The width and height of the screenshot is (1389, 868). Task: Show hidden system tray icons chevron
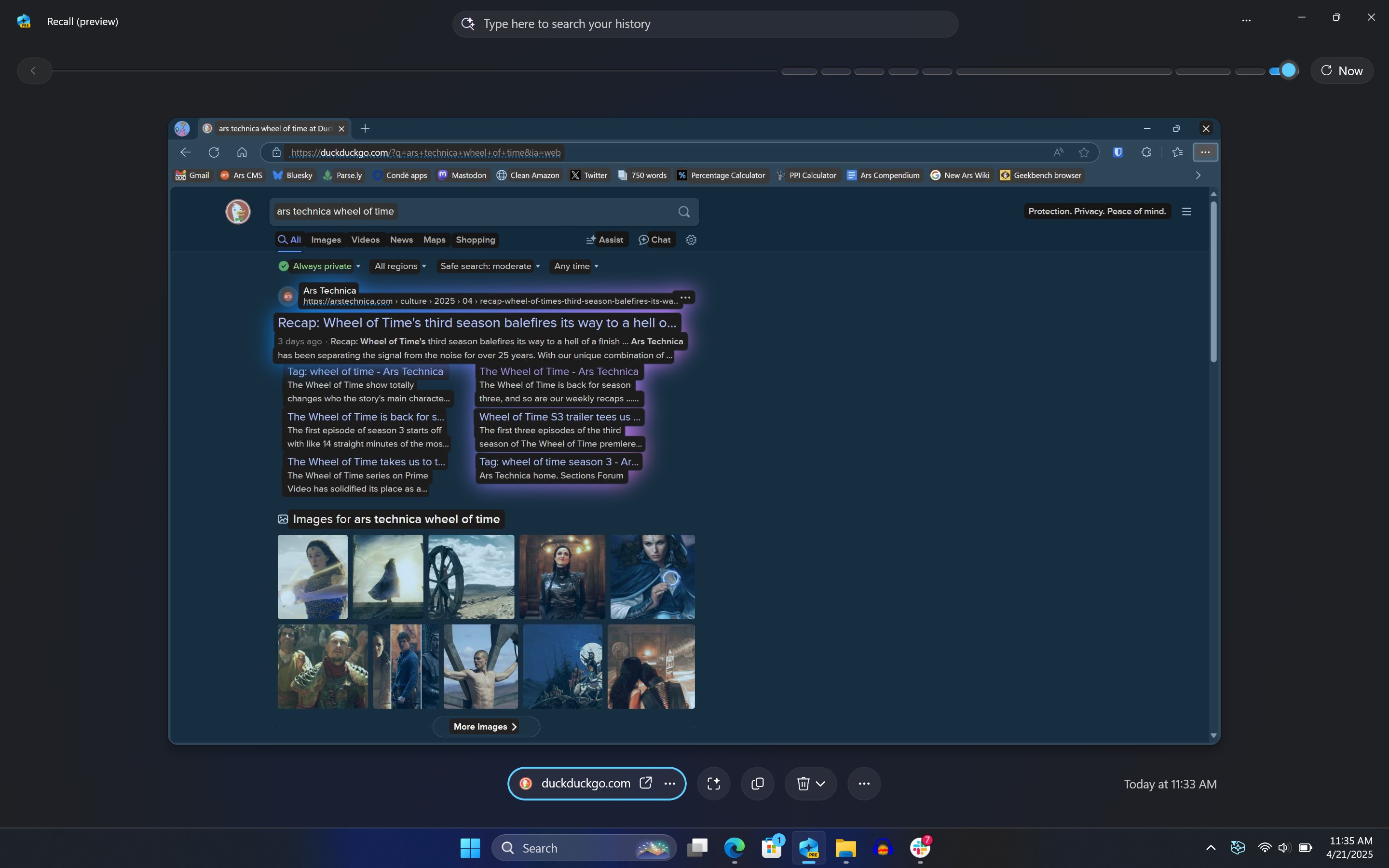[1211, 848]
